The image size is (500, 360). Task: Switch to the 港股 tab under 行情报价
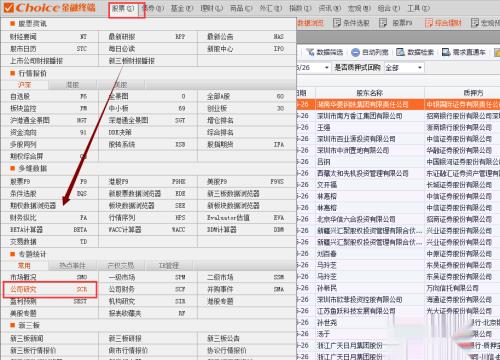pos(73,85)
